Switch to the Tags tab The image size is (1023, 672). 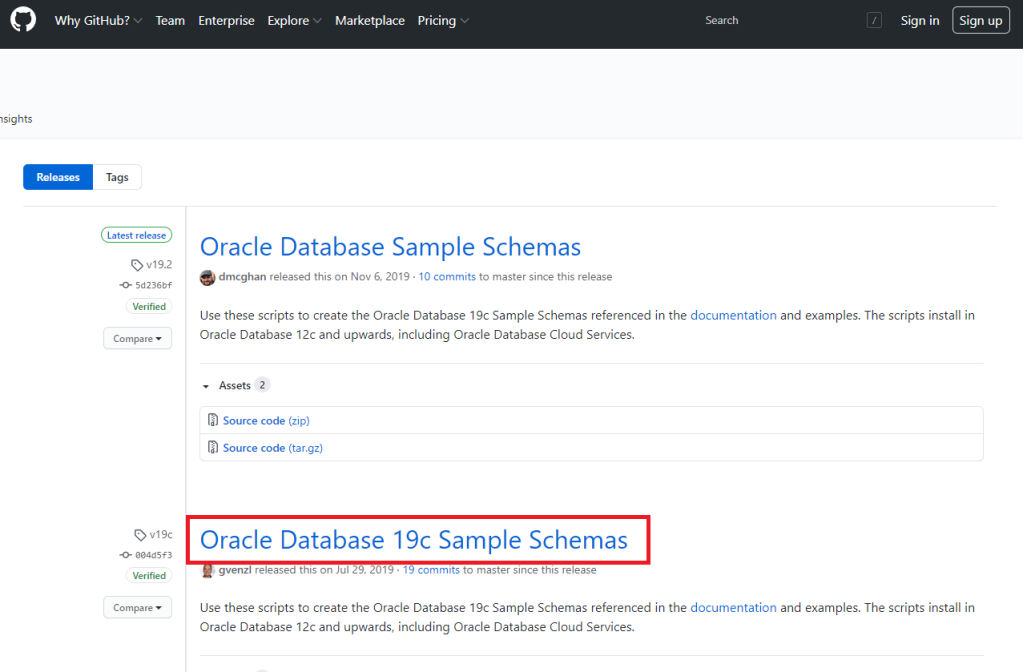click(117, 177)
